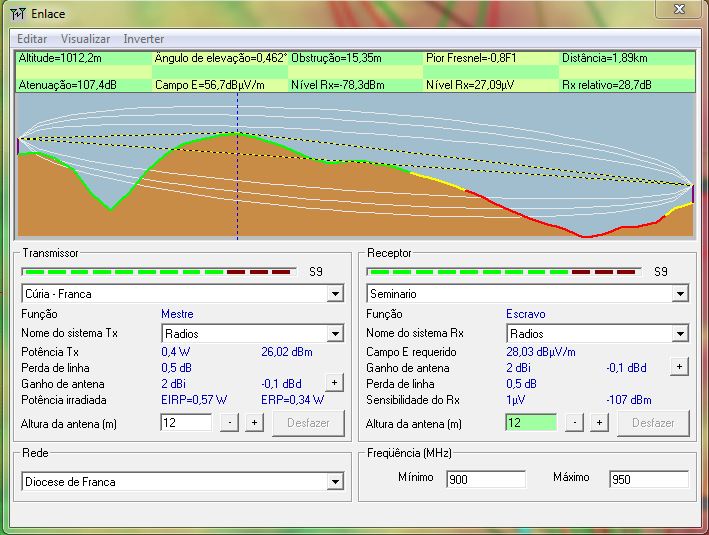This screenshot has width=709, height=535.
Task: Click the Mestre function value
Action: (x=177, y=314)
